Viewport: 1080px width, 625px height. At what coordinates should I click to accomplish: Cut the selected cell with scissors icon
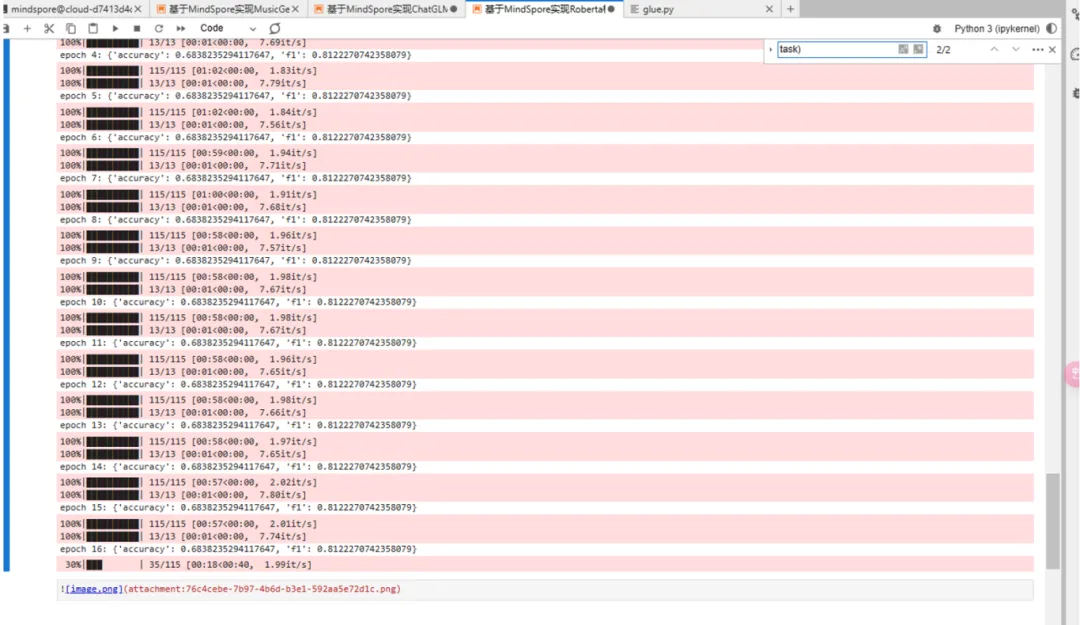coord(49,29)
